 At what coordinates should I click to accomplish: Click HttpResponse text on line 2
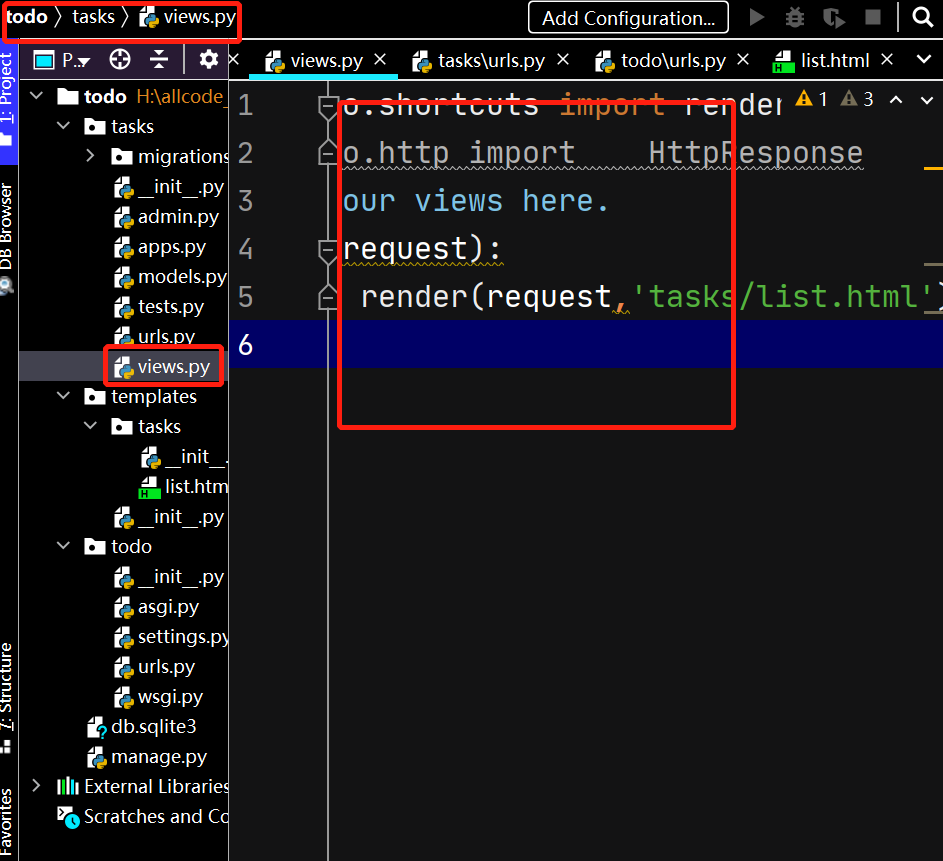point(755,153)
